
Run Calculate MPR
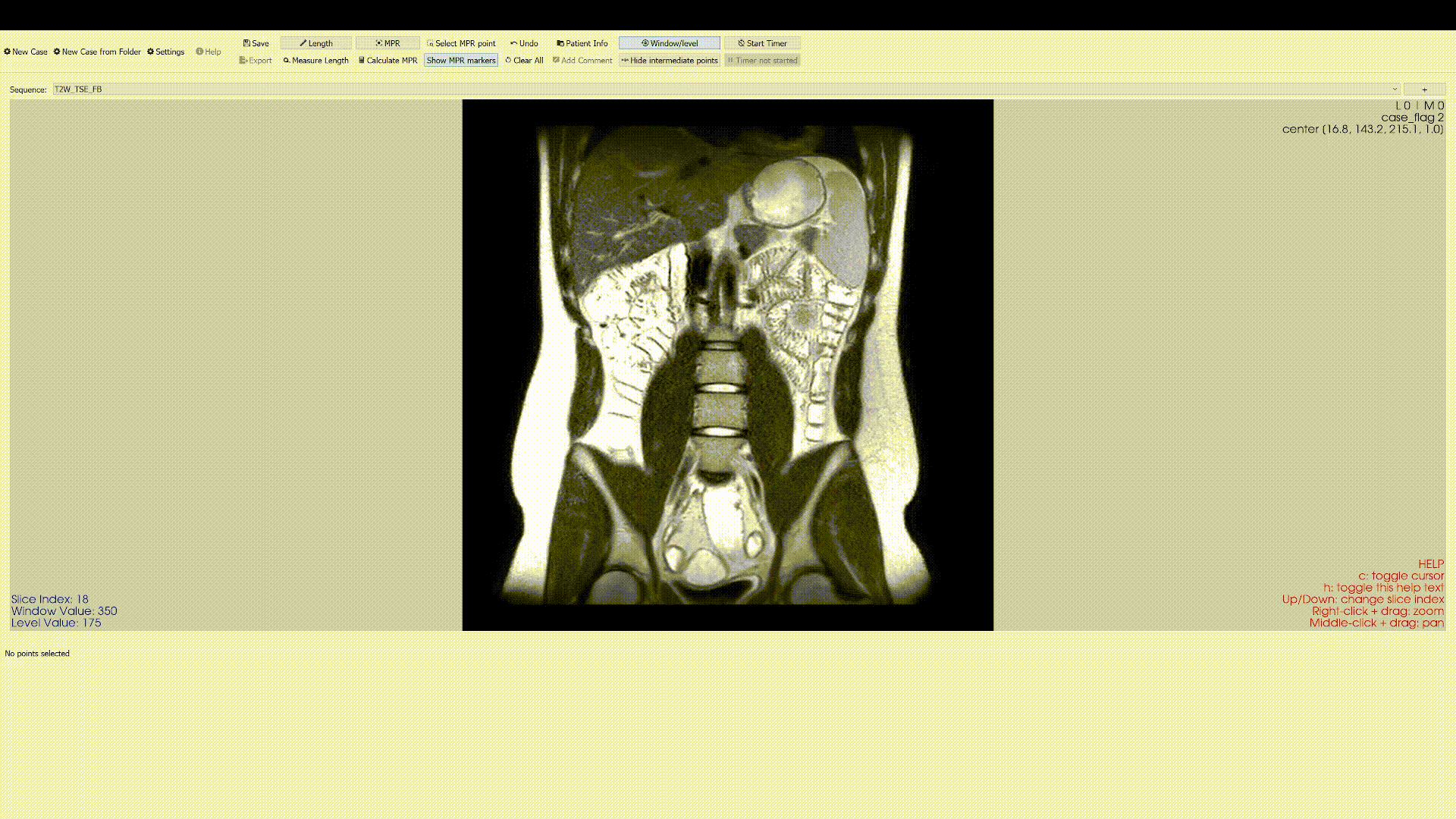tap(388, 61)
